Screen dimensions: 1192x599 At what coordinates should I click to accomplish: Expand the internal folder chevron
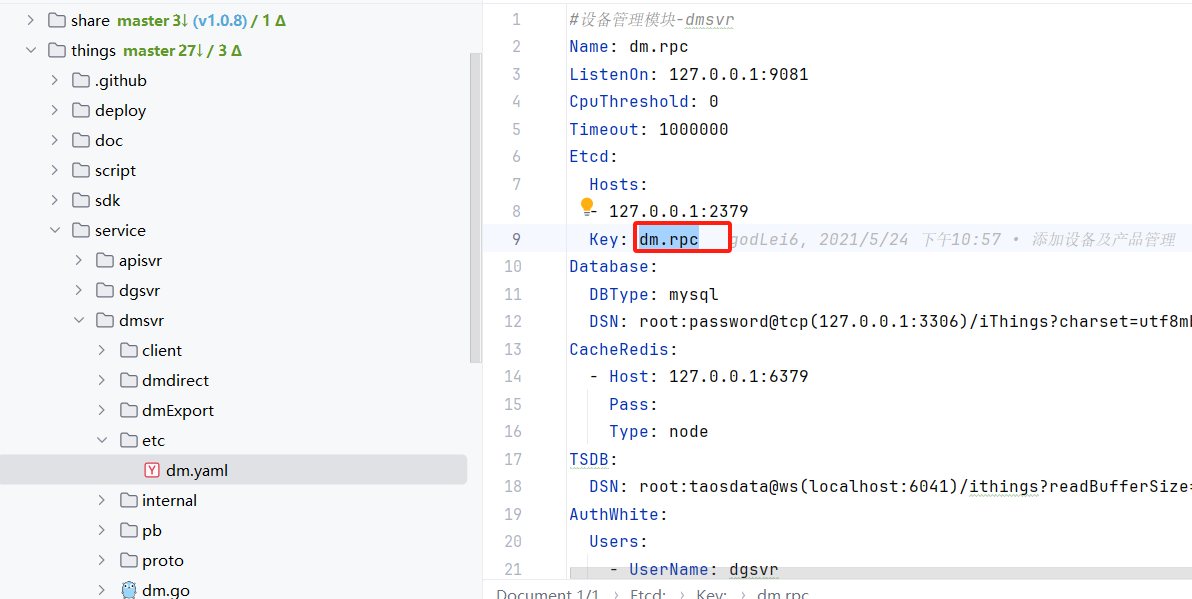pyautogui.click(x=102, y=500)
